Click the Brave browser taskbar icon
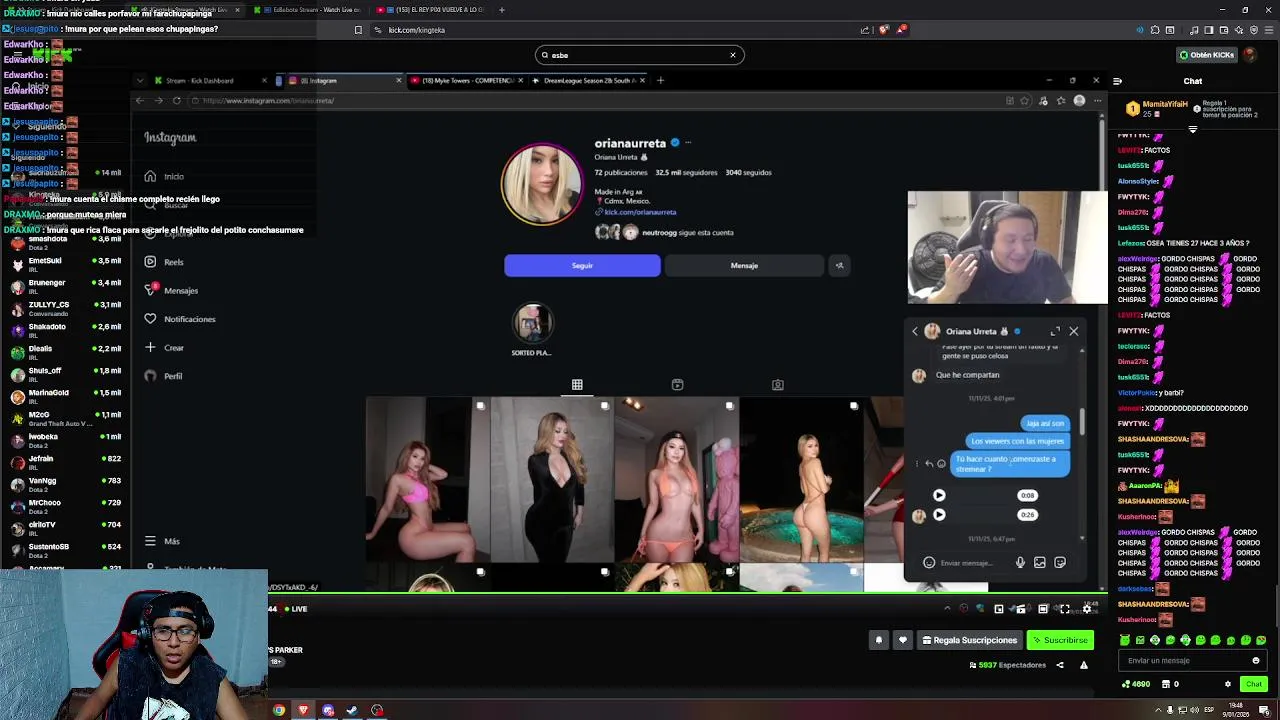This screenshot has height=720, width=1280. (303, 710)
